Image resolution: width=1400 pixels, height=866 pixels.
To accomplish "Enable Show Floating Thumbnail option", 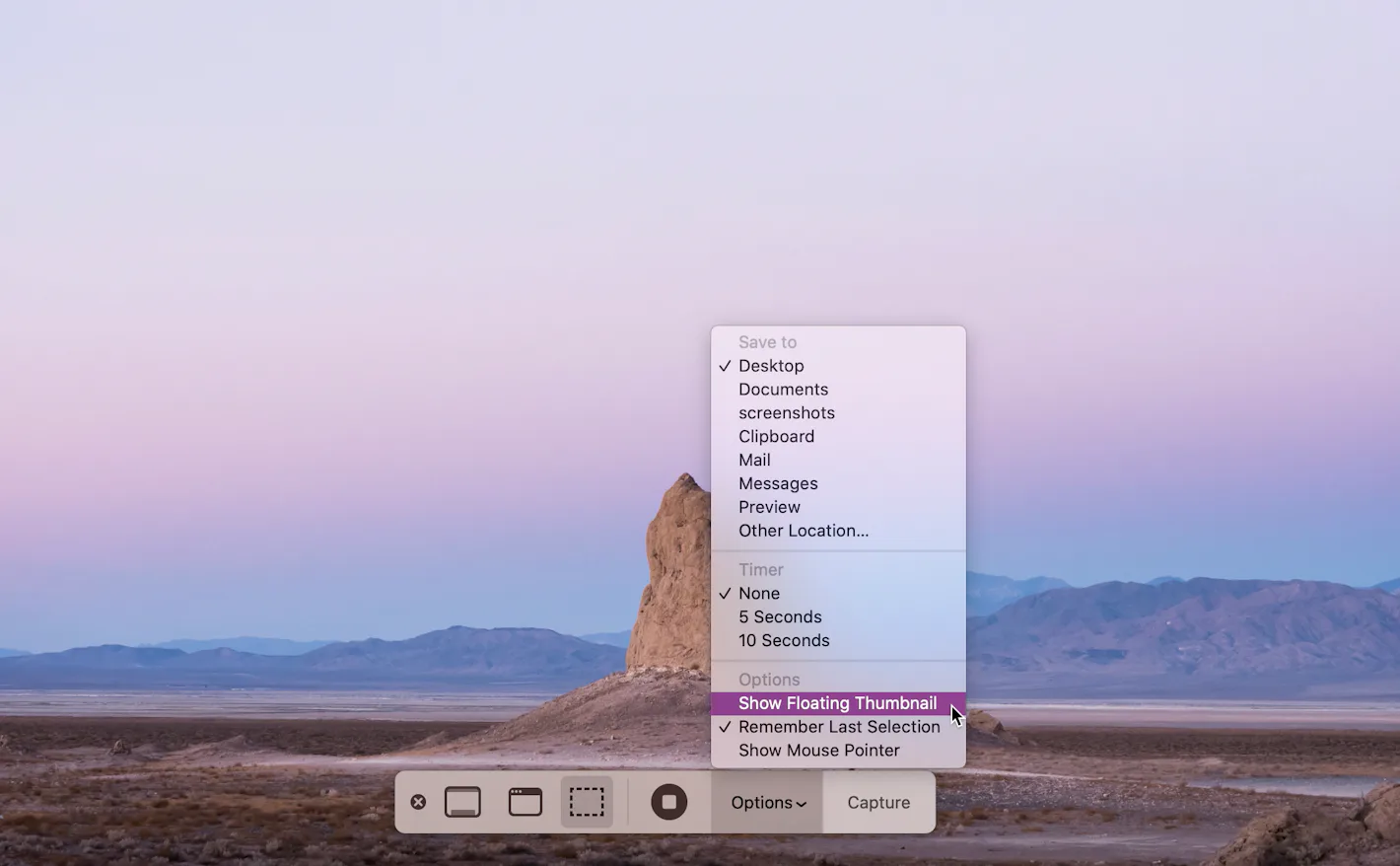I will point(838,703).
